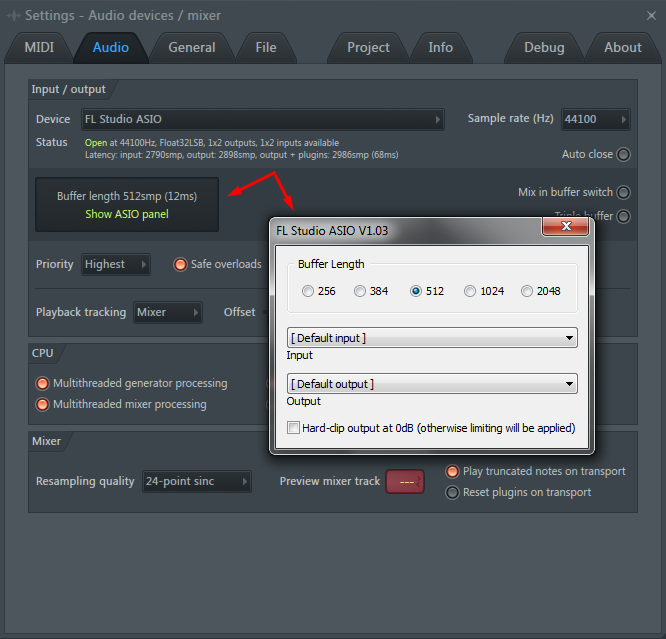
Task: Toggle Play truncated notes on transport
Action: tap(452, 471)
